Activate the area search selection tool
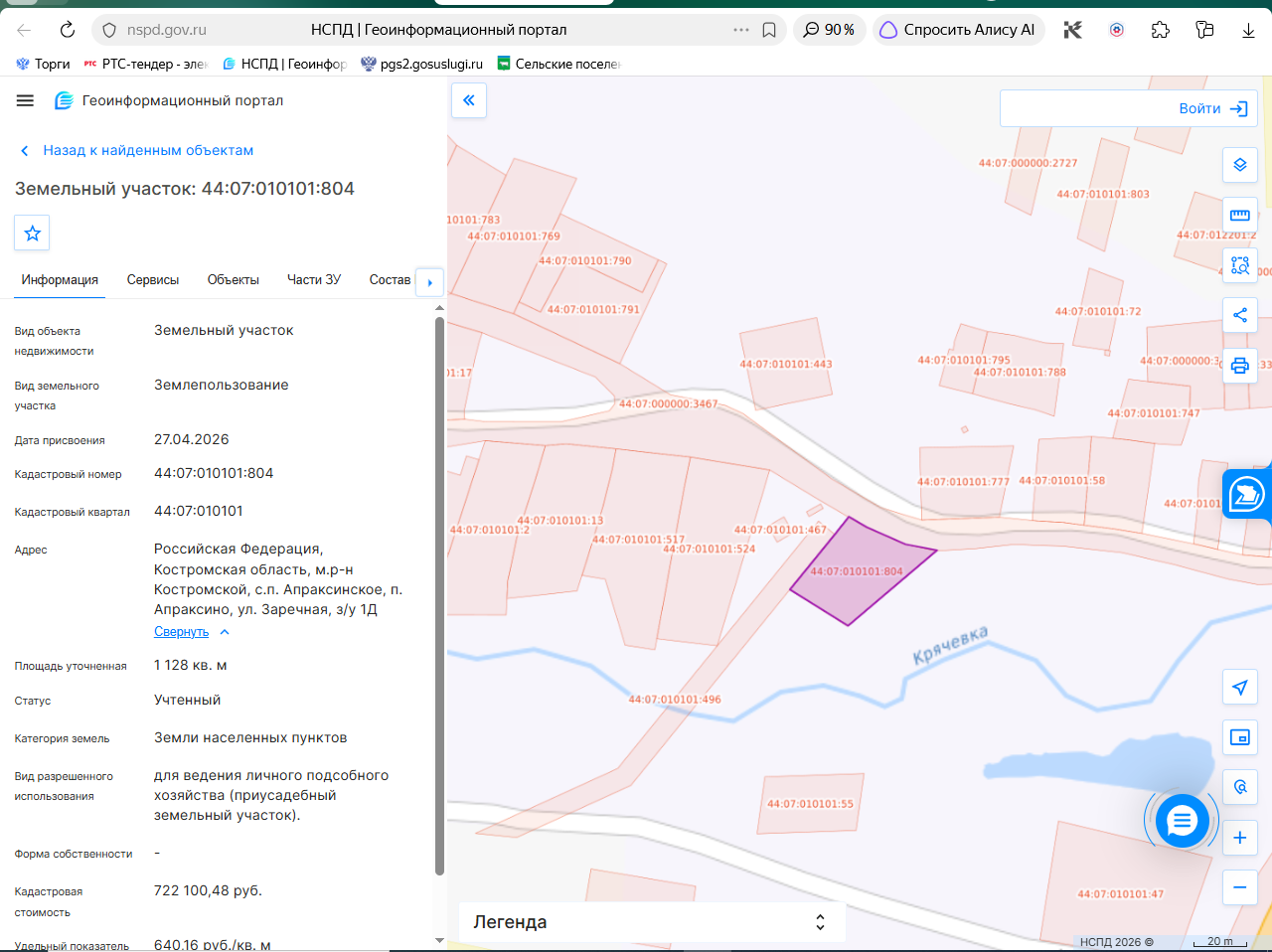The width and height of the screenshot is (1272, 952). tap(1240, 265)
